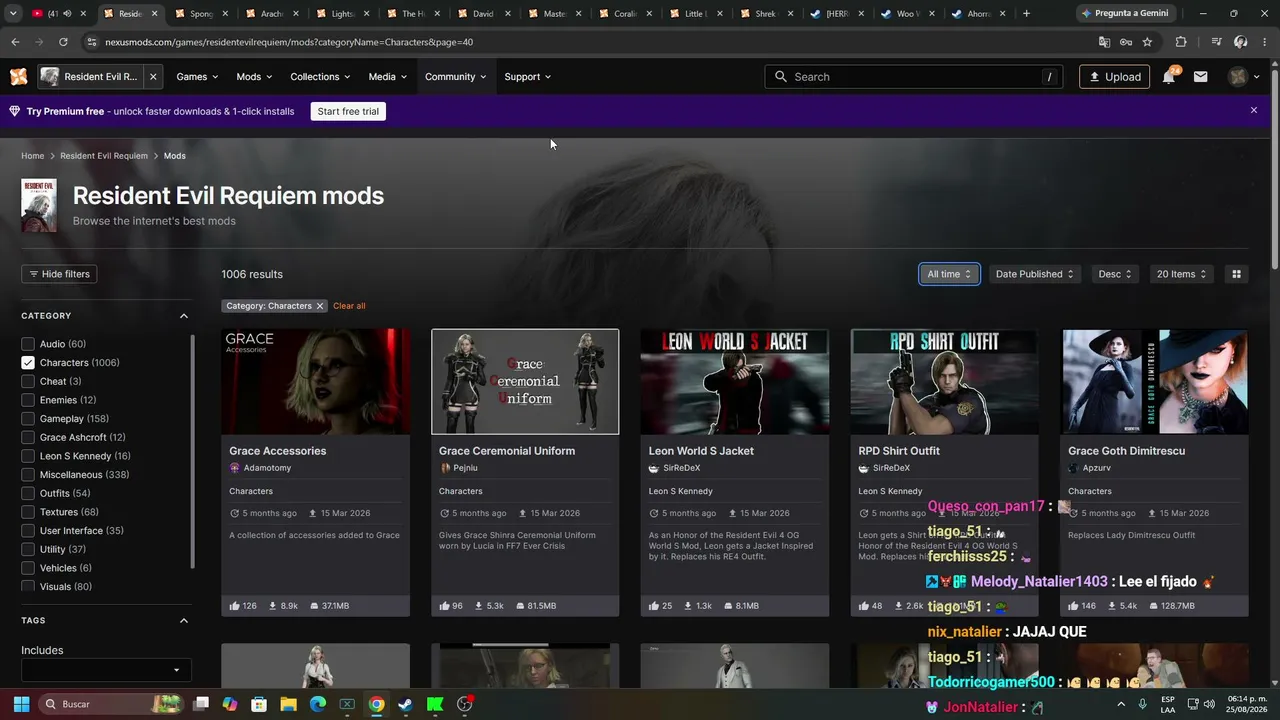The height and width of the screenshot is (720, 1280).
Task: Click the Nexus Mods search field
Action: (x=914, y=77)
